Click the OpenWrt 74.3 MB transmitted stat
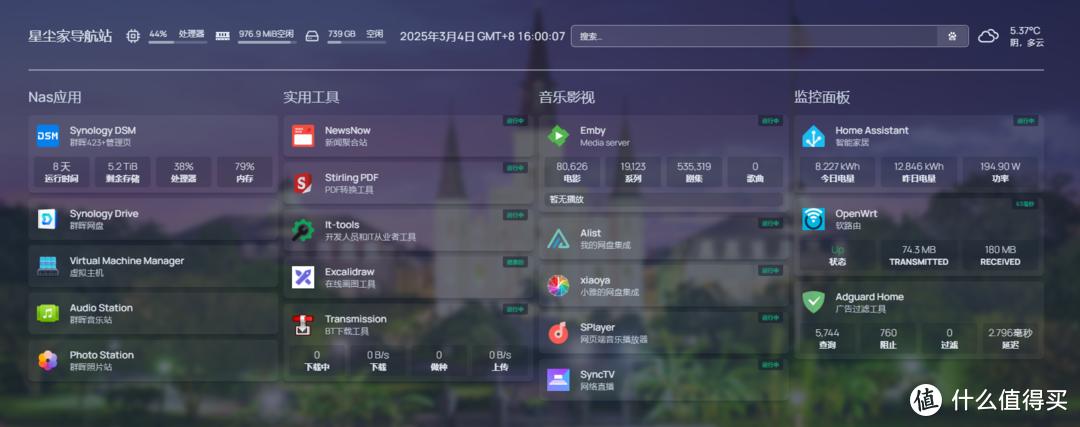 (919, 256)
